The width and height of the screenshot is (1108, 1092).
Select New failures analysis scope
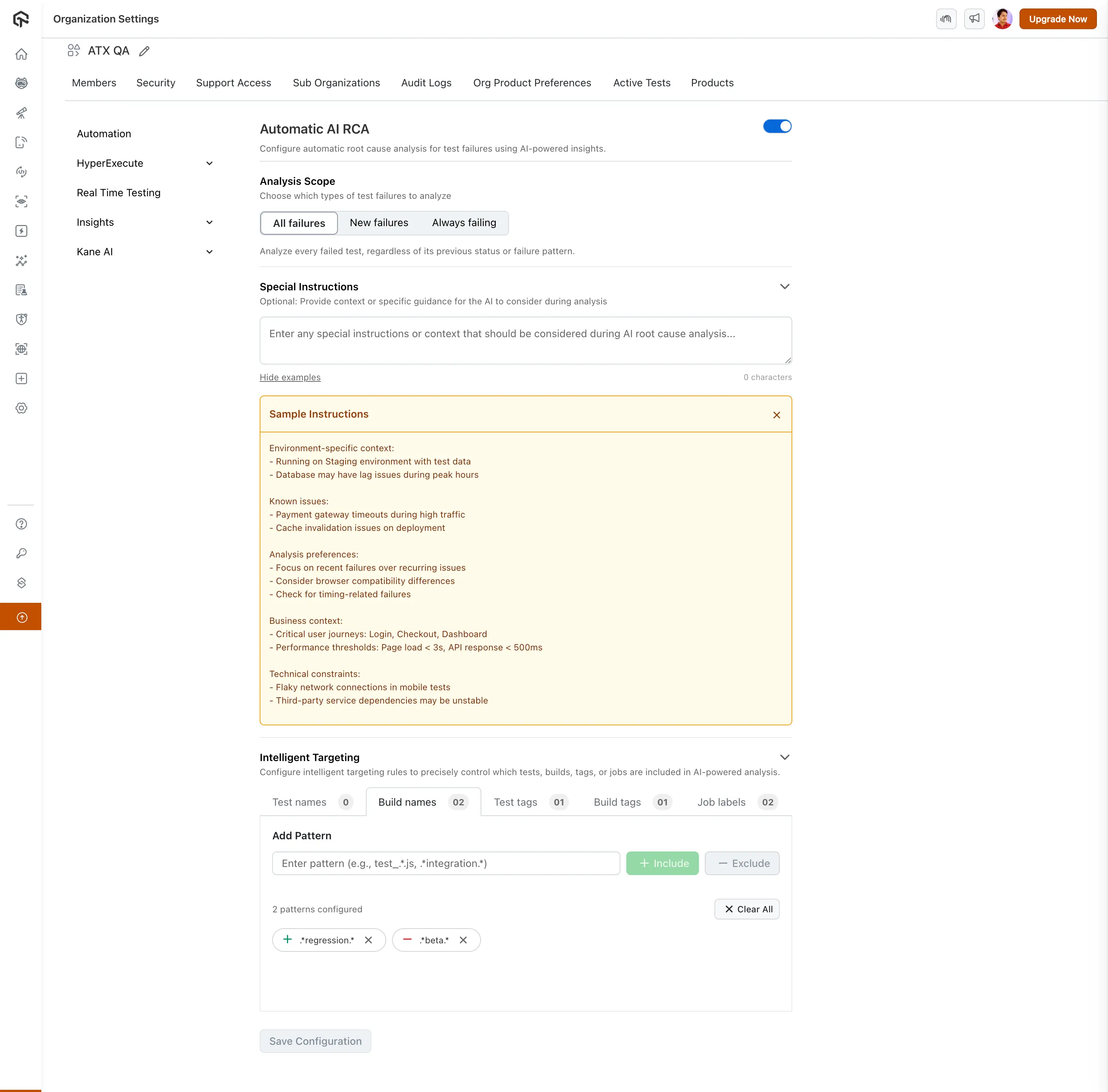(x=378, y=222)
